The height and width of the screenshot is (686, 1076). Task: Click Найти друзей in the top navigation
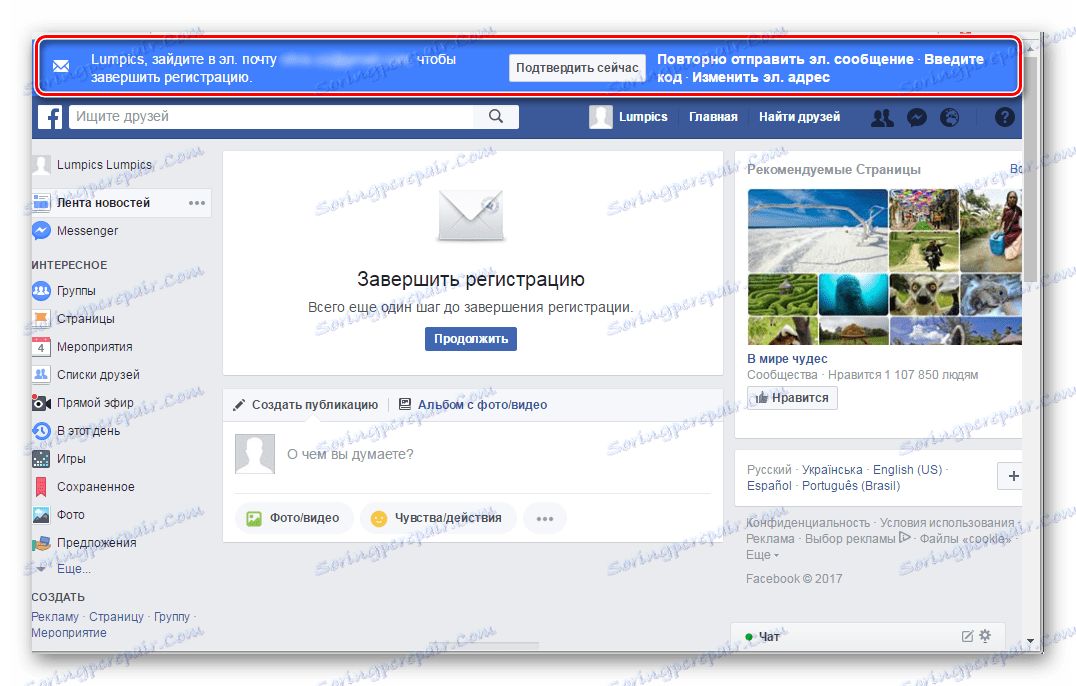(799, 117)
